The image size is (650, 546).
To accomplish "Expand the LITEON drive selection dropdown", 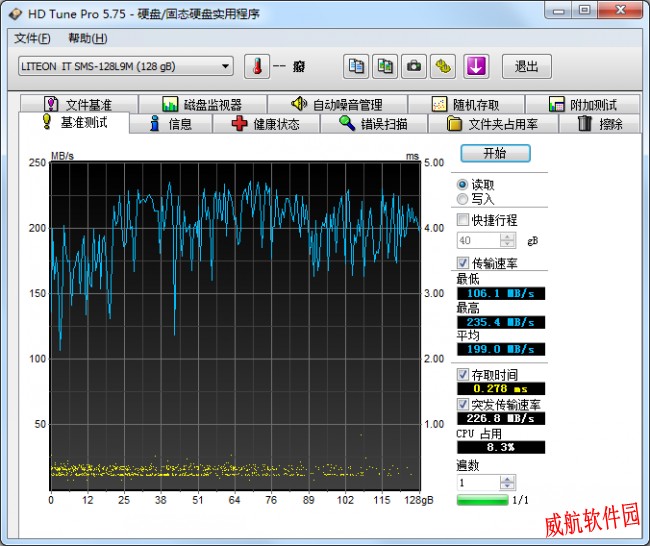I will click(126, 66).
